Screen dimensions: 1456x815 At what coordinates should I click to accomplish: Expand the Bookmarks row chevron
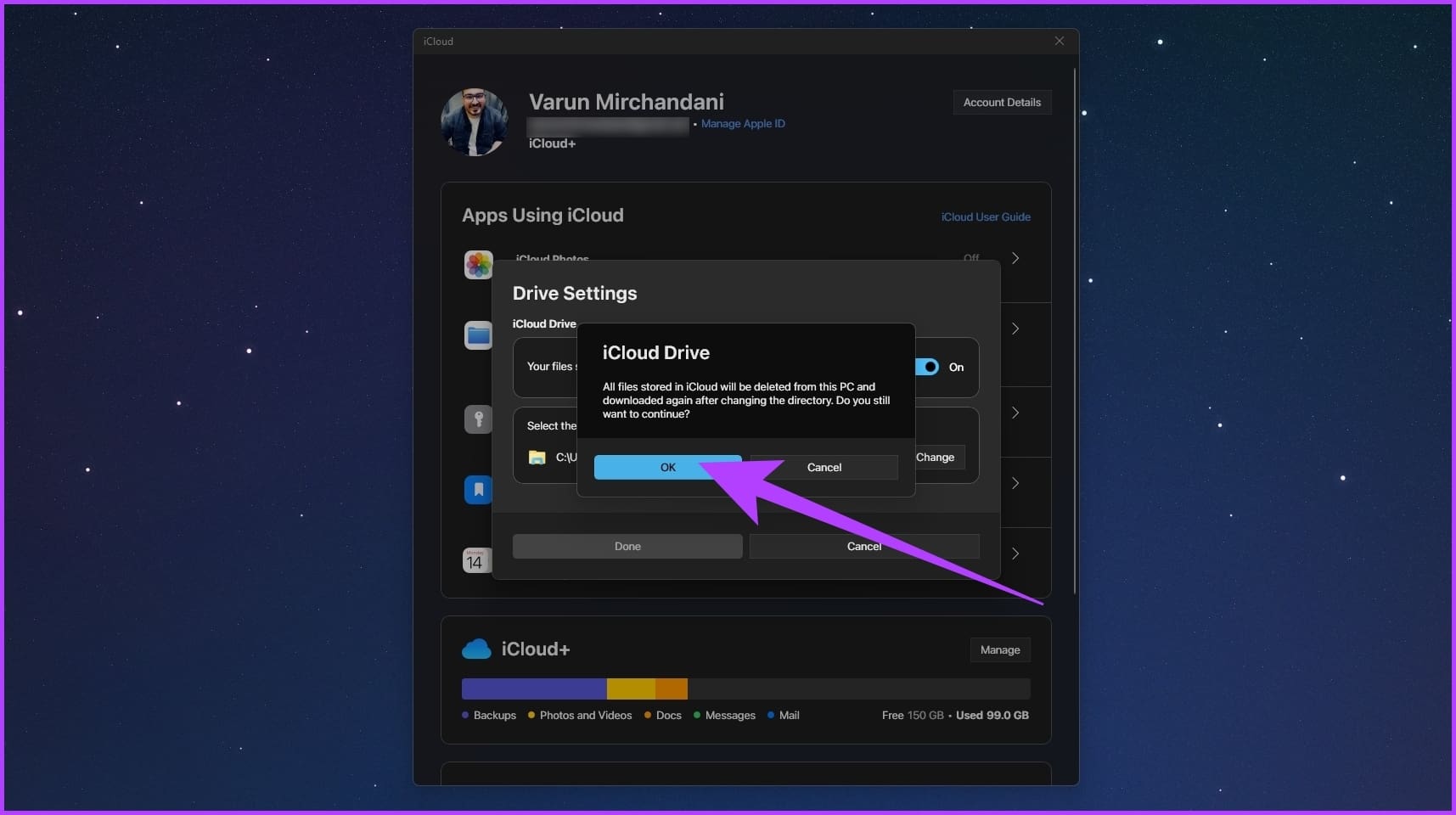(x=1015, y=483)
